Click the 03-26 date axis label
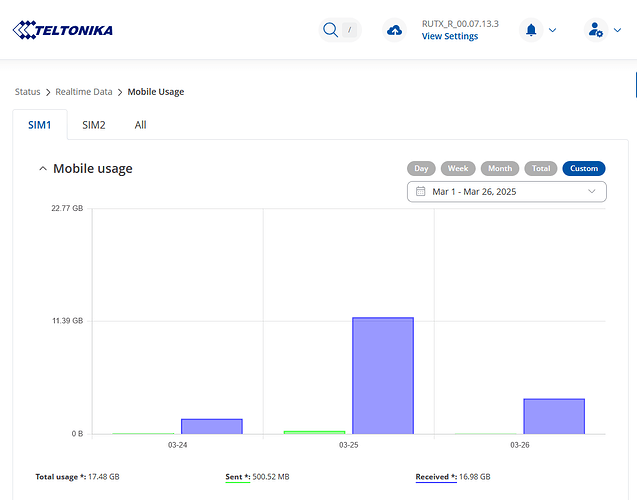 (x=520, y=445)
